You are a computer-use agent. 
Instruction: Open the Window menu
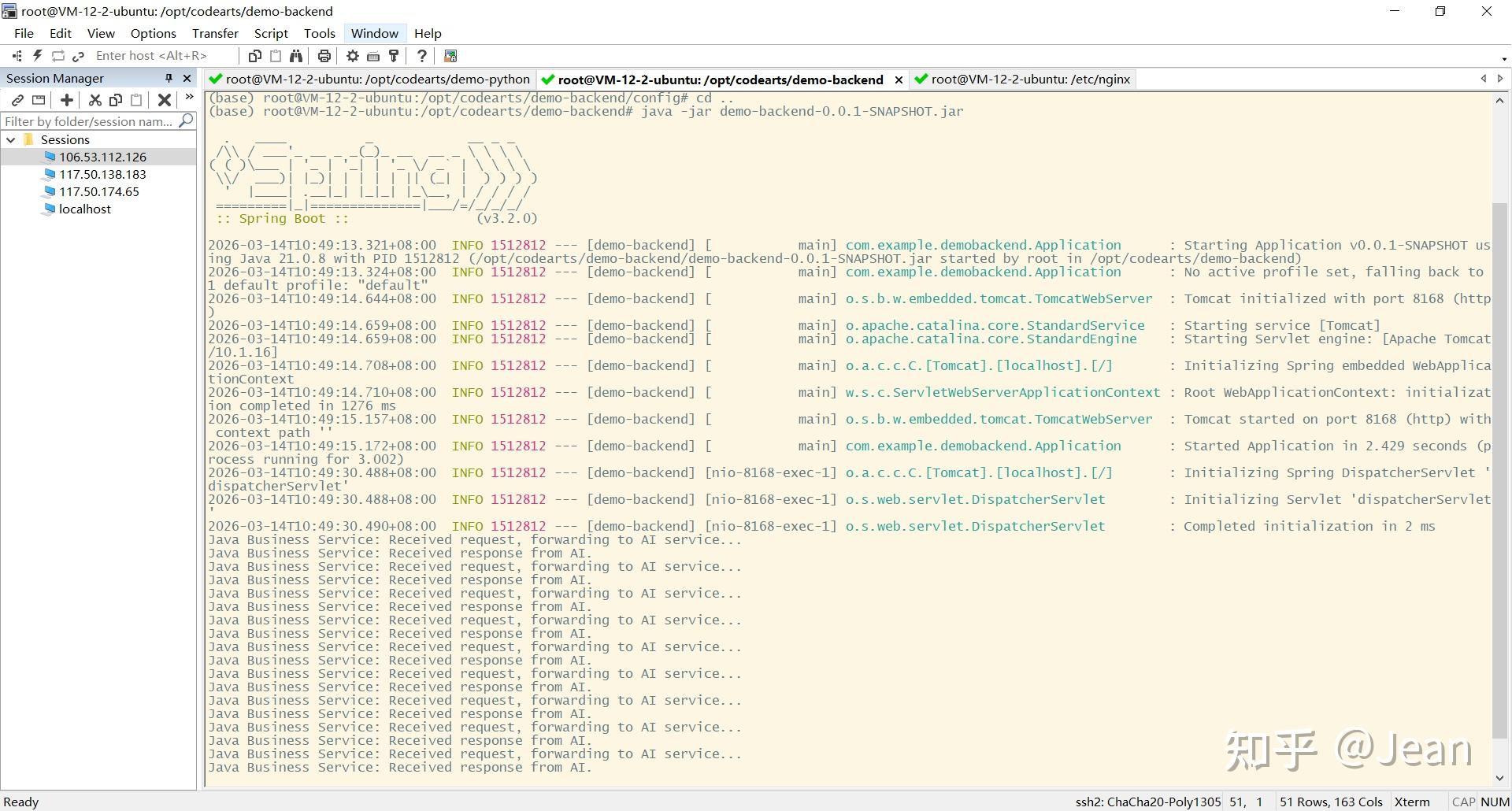(x=374, y=33)
